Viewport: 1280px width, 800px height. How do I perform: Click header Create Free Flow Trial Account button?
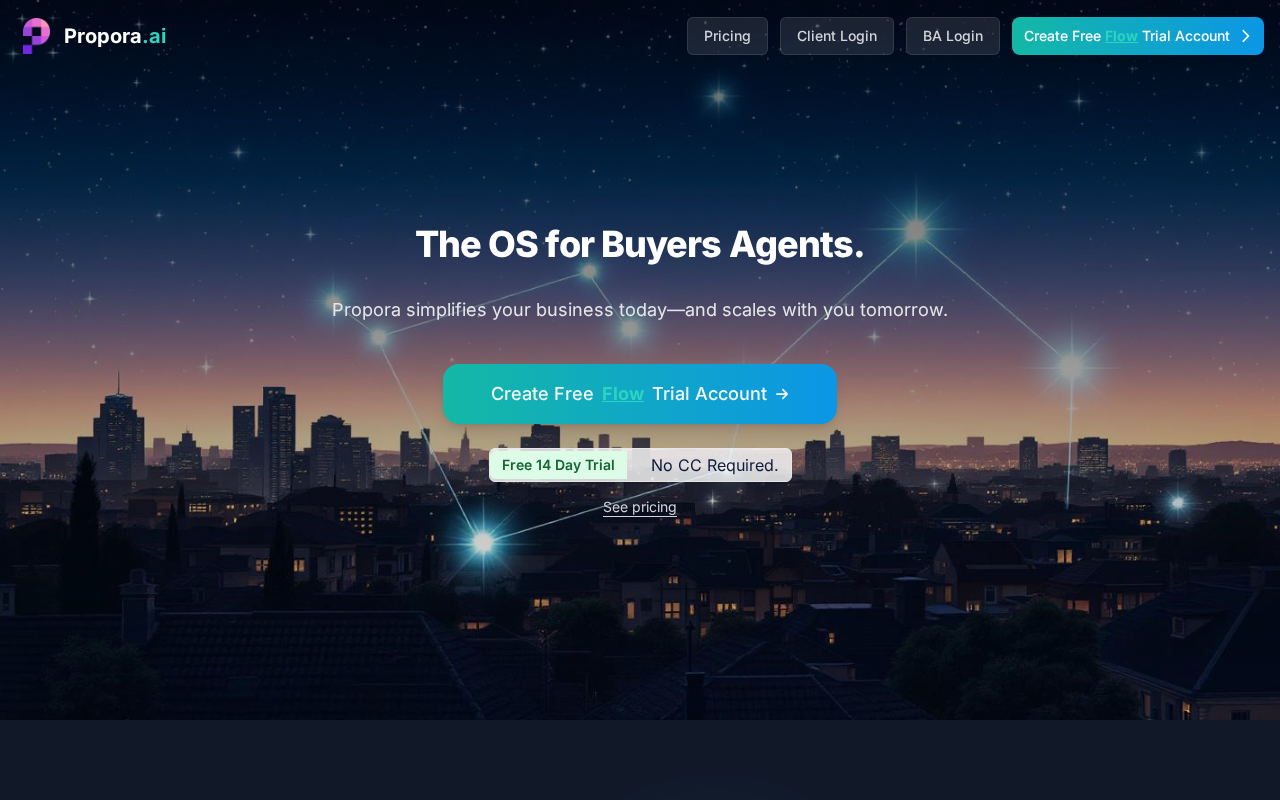pos(1138,36)
